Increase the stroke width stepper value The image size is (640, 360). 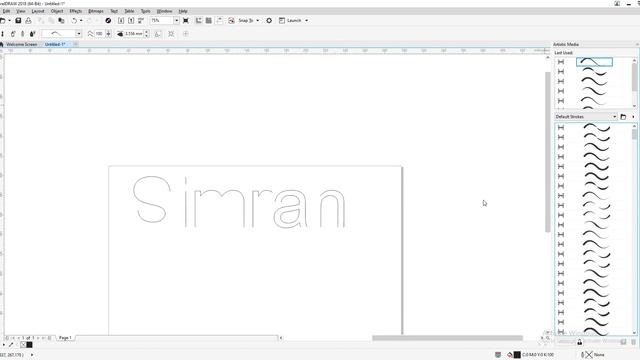click(147, 32)
